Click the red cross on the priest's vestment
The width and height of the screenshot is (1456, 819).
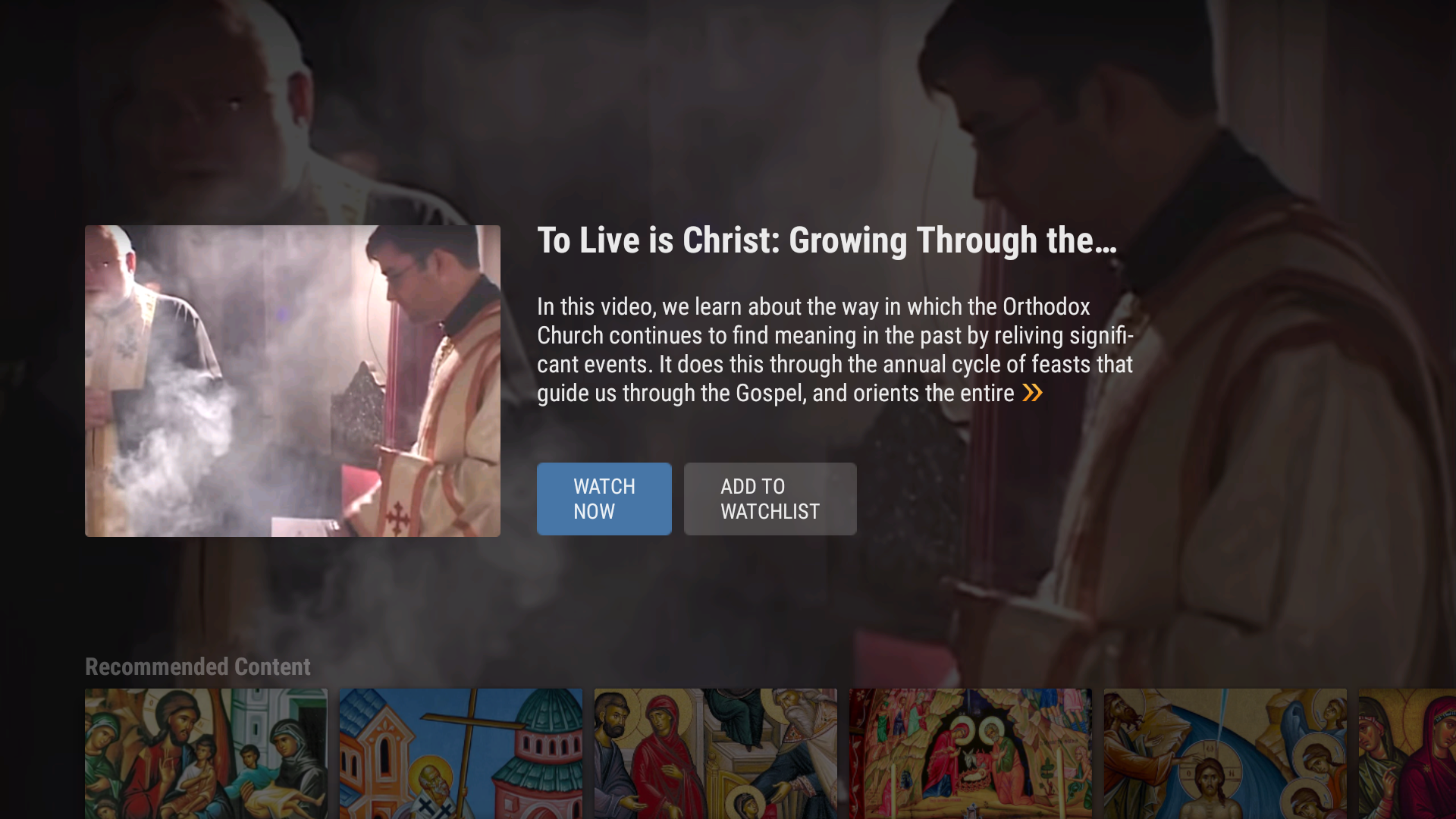pyautogui.click(x=397, y=517)
